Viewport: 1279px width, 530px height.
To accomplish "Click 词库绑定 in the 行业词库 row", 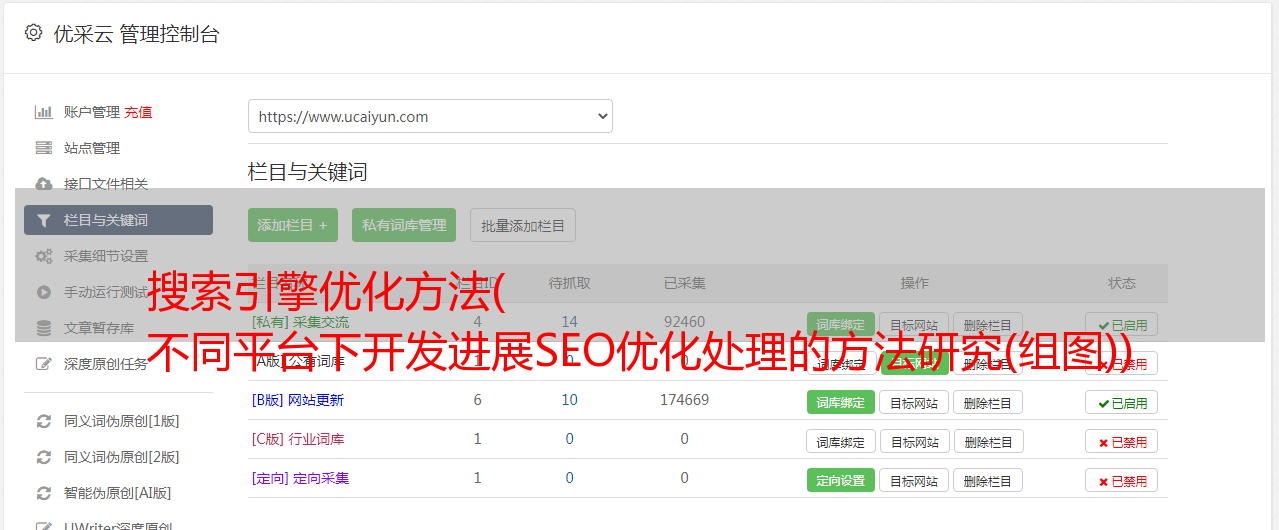I will [x=841, y=441].
